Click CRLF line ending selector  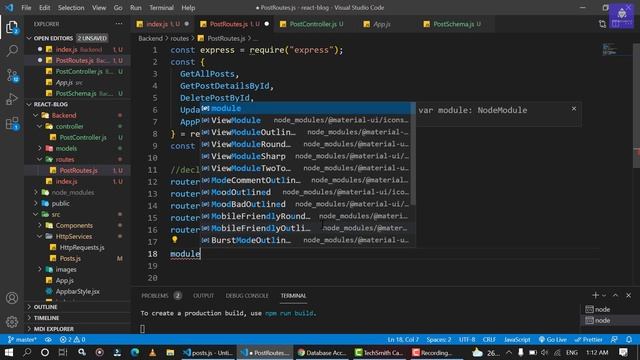point(489,340)
